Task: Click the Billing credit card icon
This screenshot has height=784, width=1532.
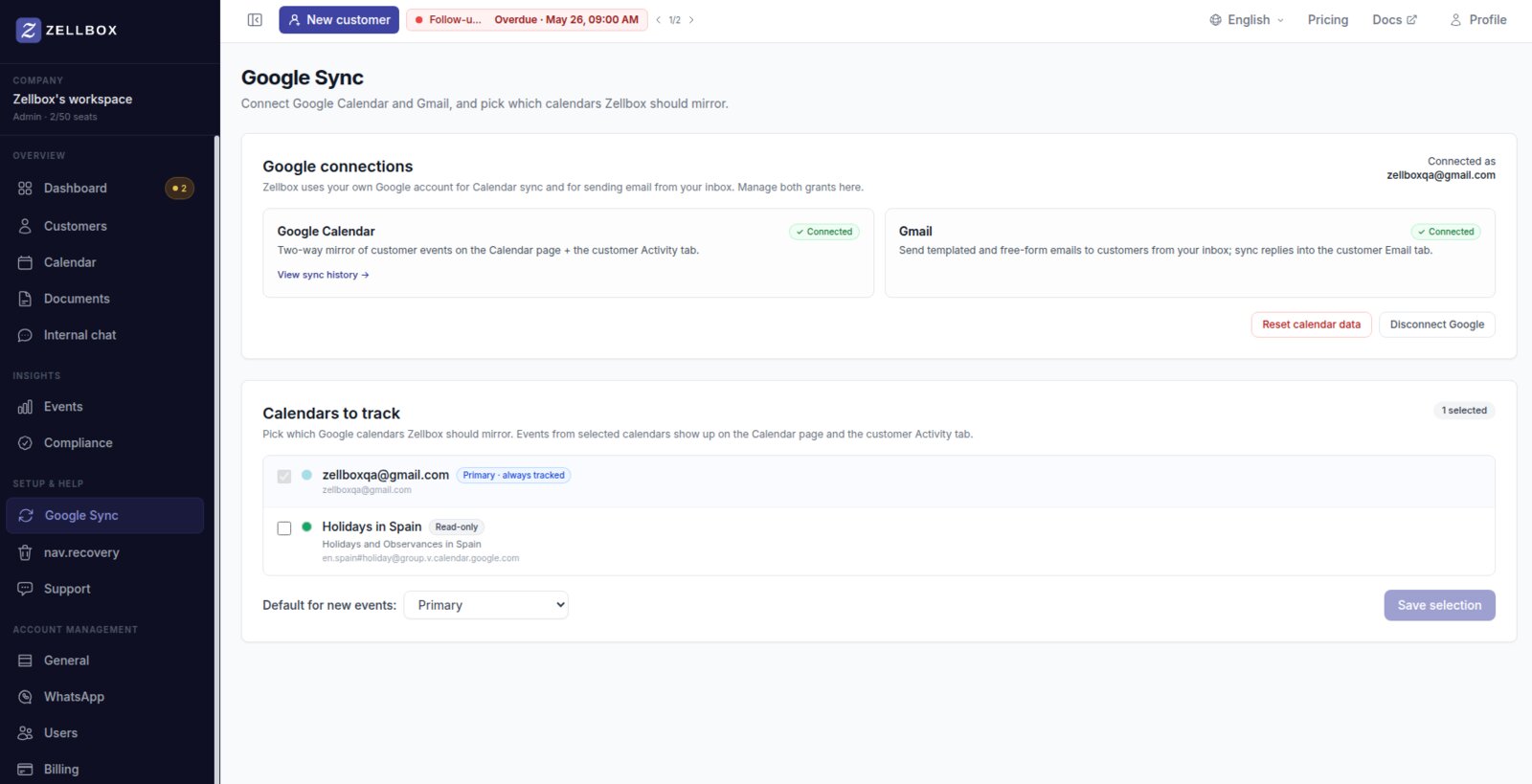Action: coord(25,770)
